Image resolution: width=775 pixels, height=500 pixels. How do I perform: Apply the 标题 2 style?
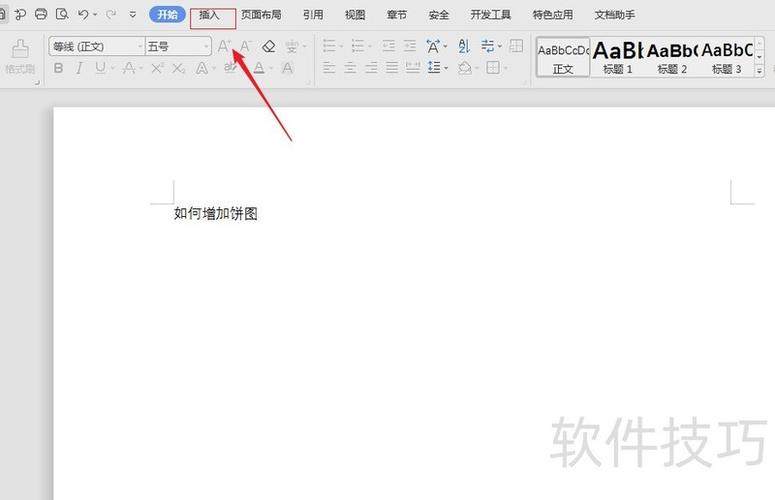[x=672, y=57]
